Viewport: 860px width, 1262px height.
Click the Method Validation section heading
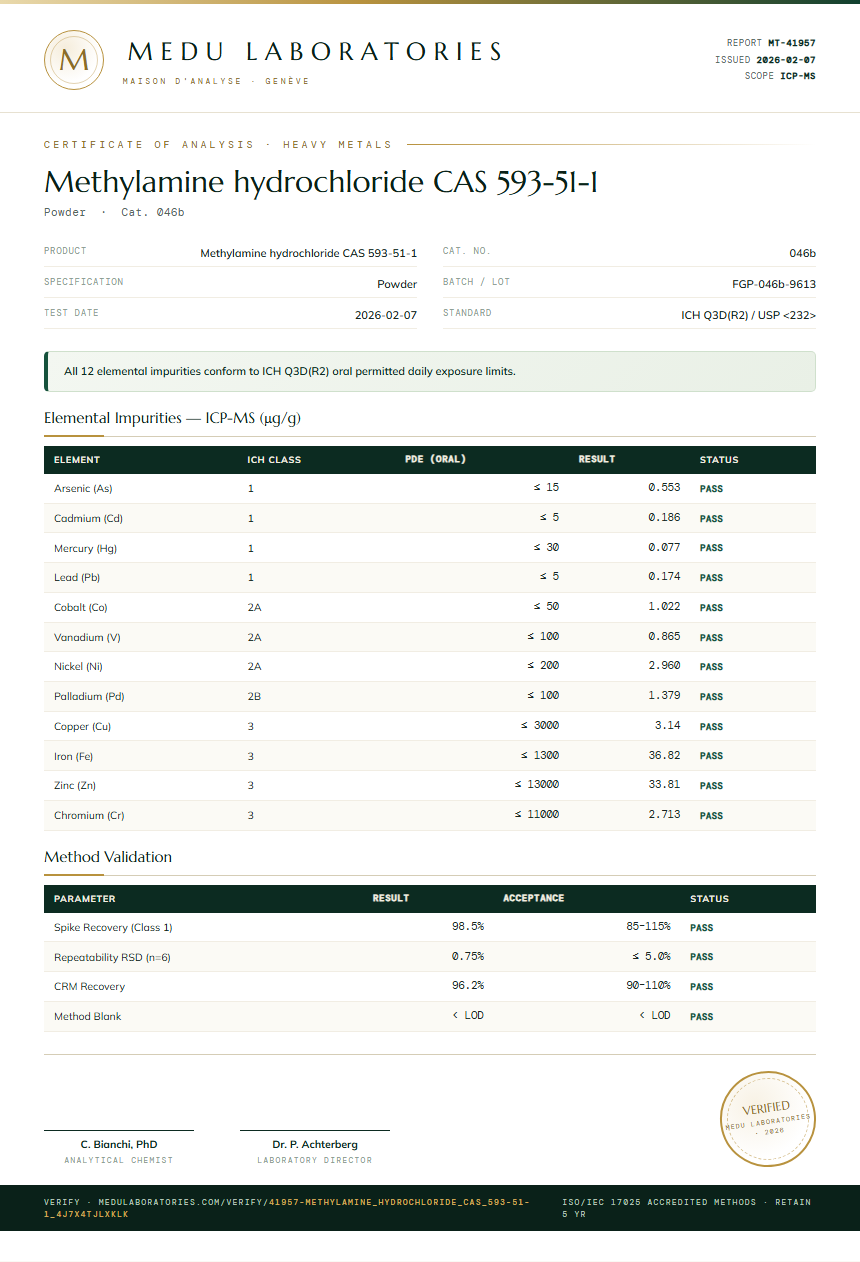108,857
